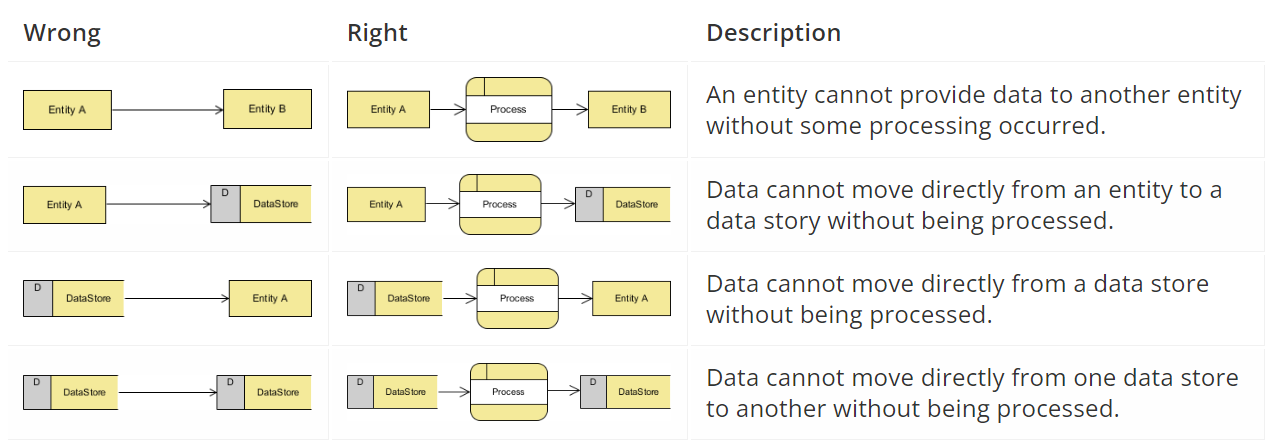
Task: Click Entity B in first Right diagram
Action: point(629,109)
